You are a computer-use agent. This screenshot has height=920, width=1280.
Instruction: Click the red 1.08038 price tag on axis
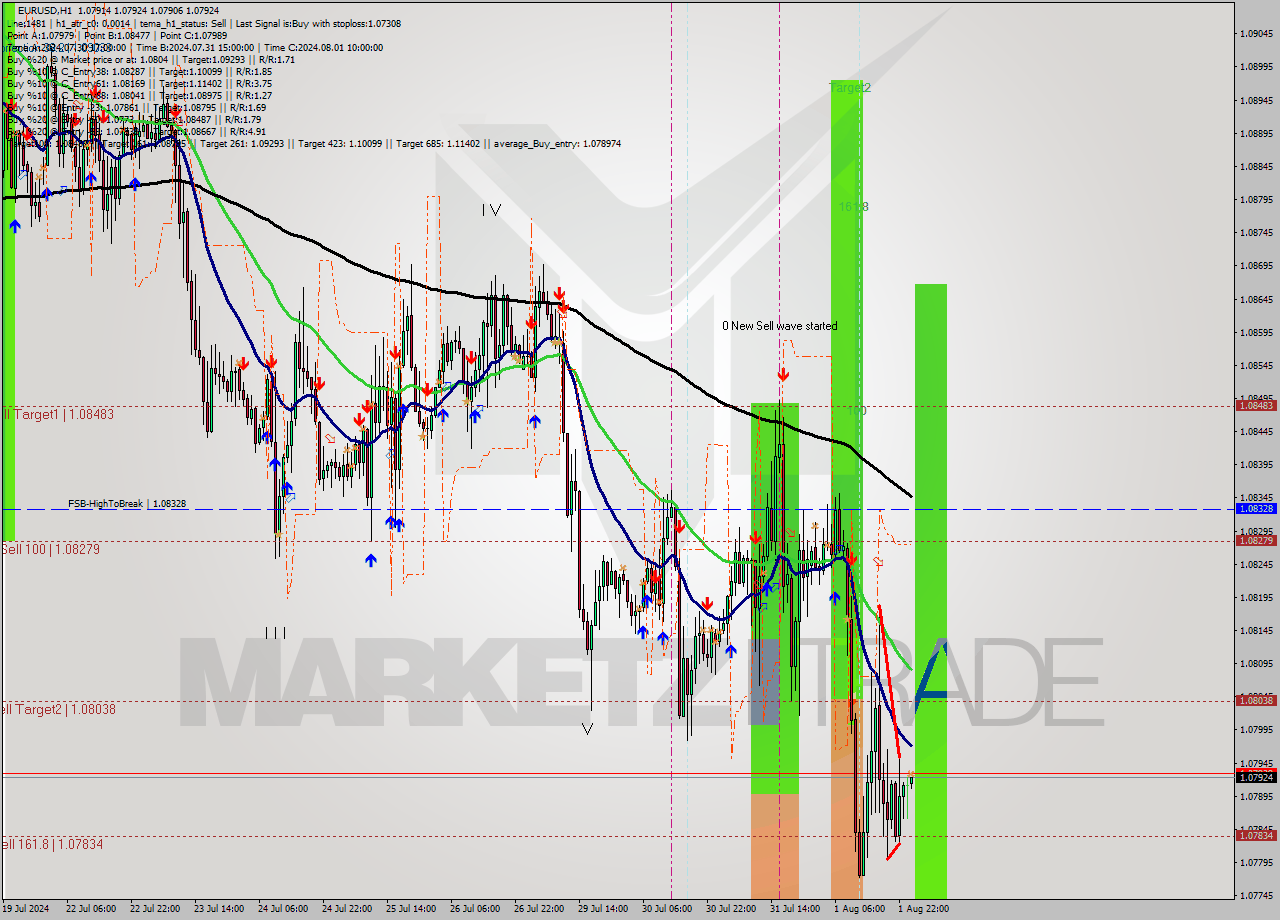pos(1256,700)
